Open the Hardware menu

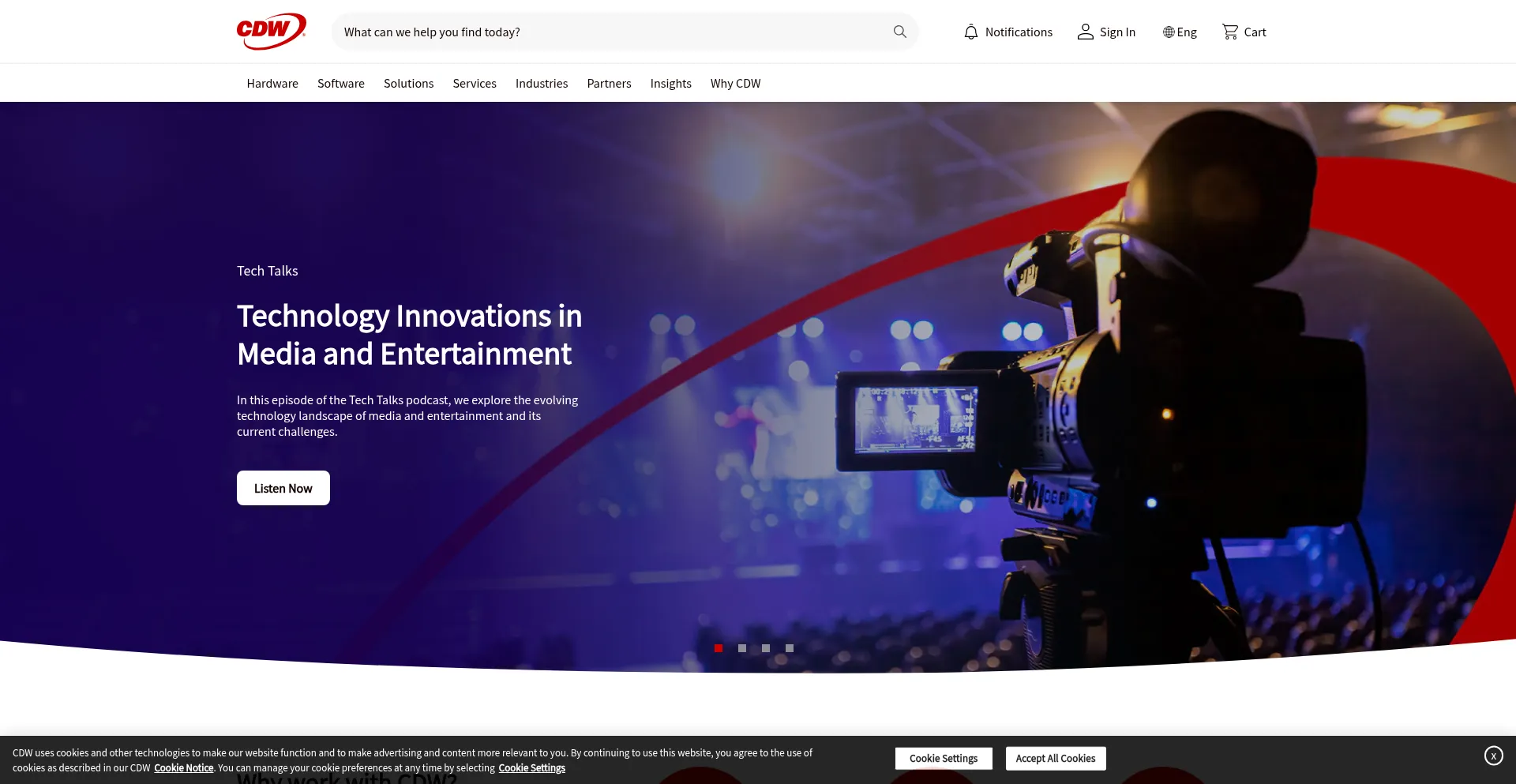coord(272,83)
